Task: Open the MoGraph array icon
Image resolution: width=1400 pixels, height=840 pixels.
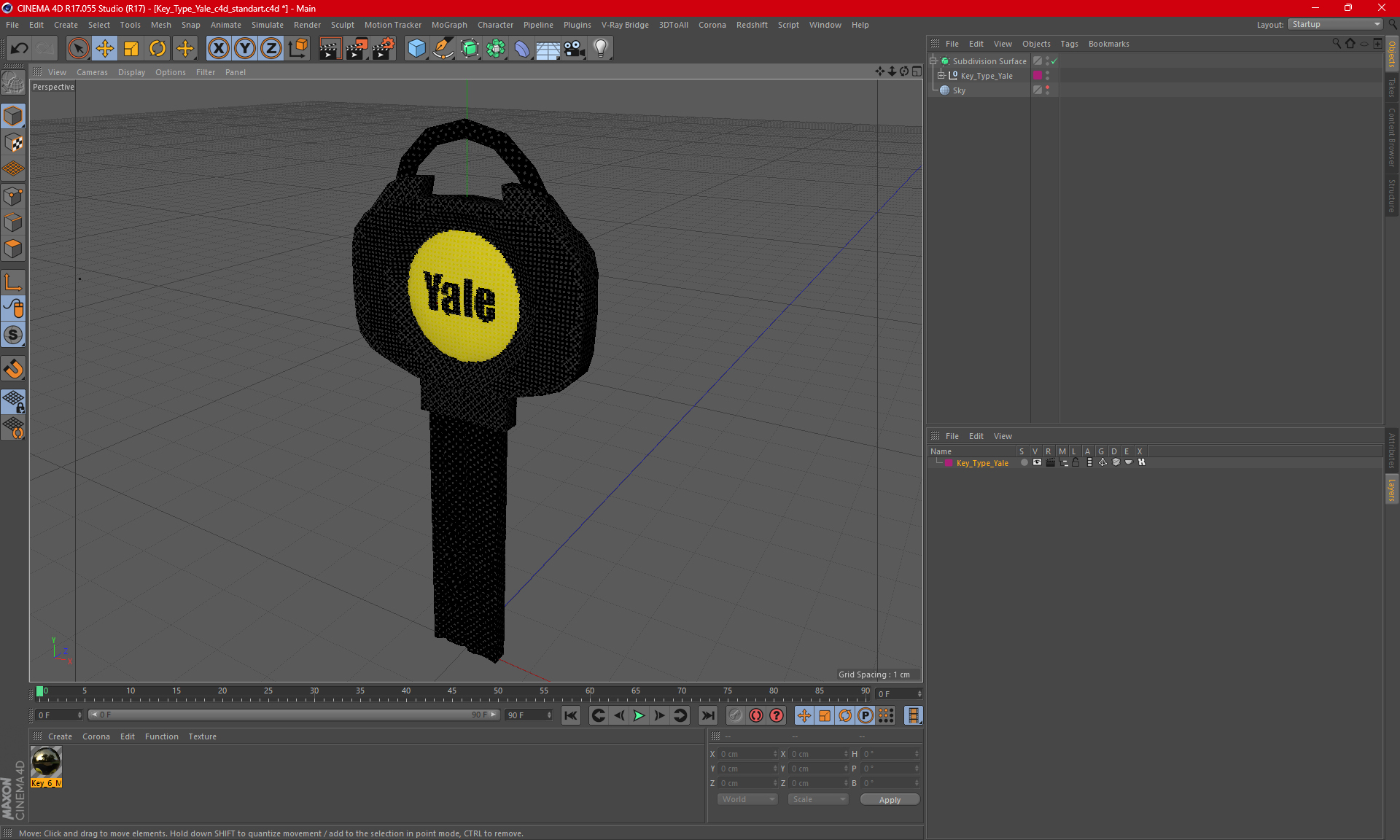Action: click(496, 48)
